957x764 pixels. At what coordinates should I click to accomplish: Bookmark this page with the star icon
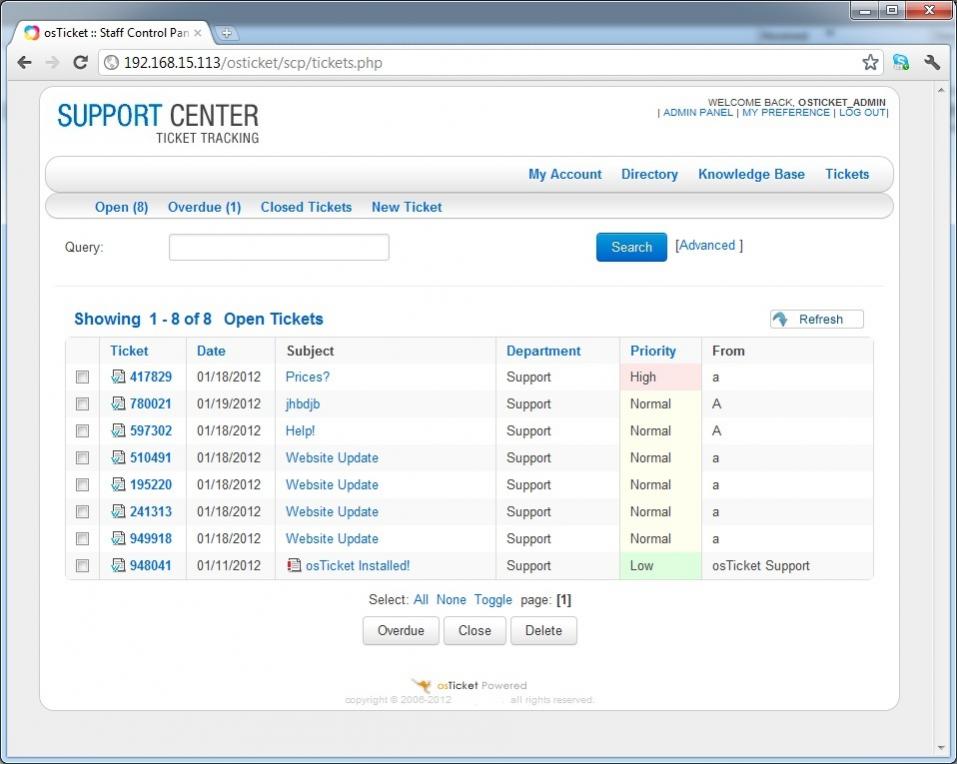pos(870,62)
